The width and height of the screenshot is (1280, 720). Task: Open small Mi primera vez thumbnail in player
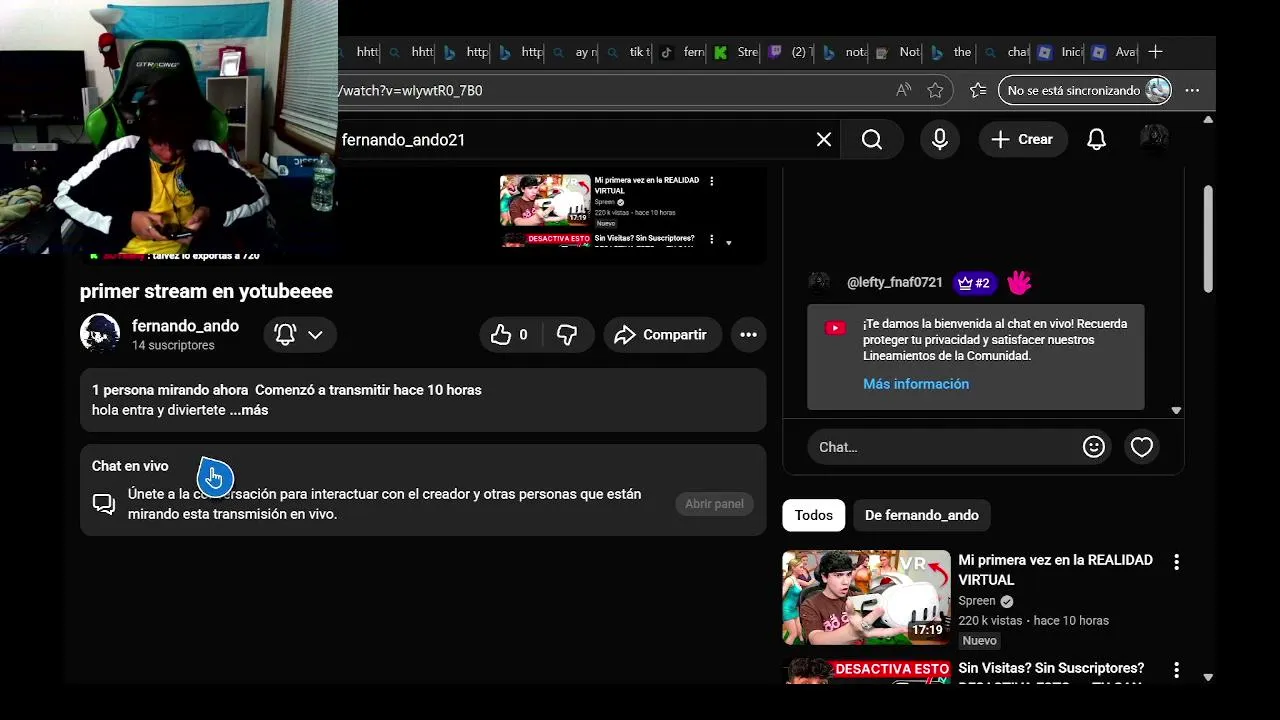tap(545, 200)
